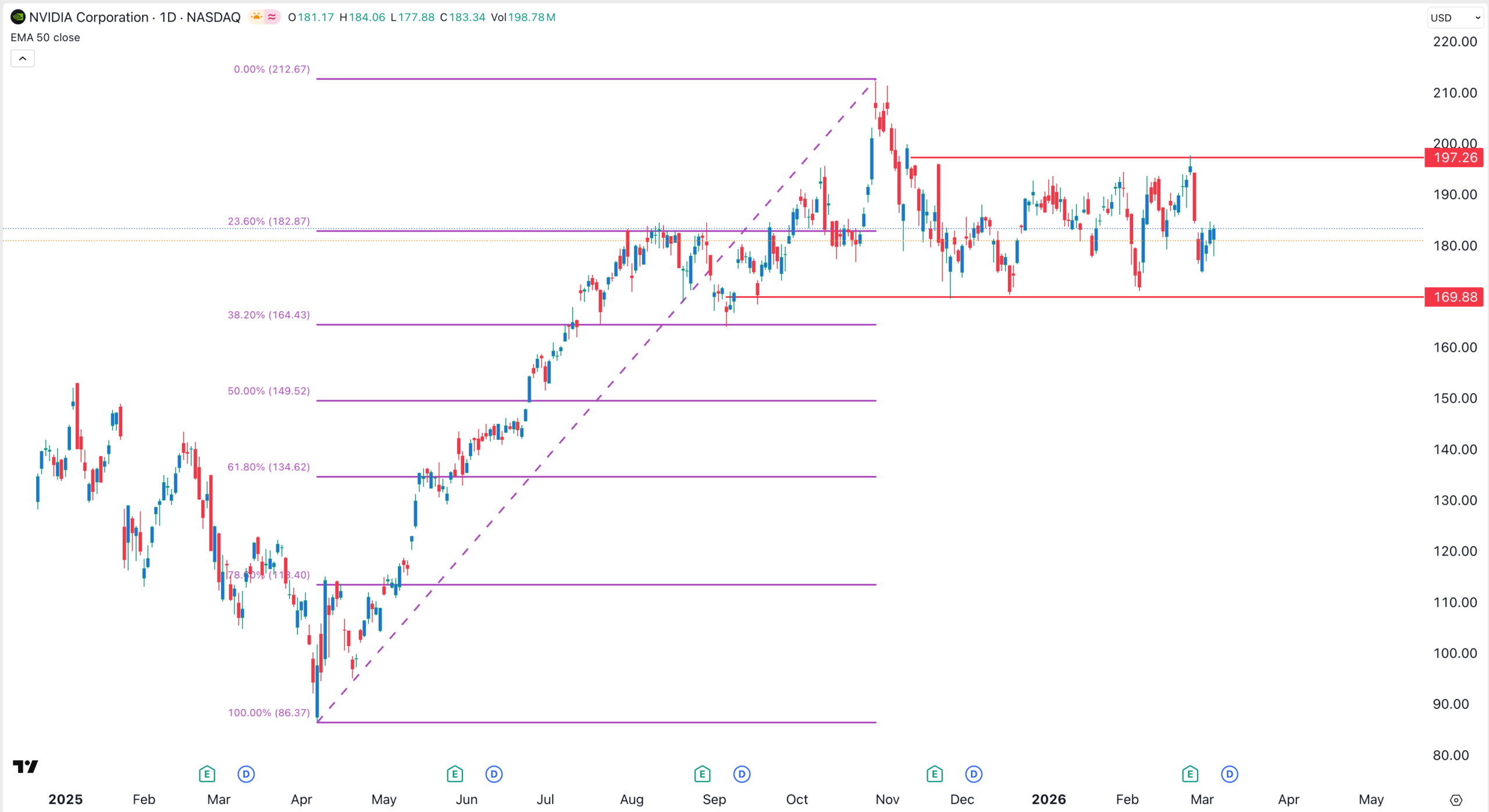This screenshot has height=812, width=1489.
Task: Click the 2026 year label on the timeline
Action: 1049,799
